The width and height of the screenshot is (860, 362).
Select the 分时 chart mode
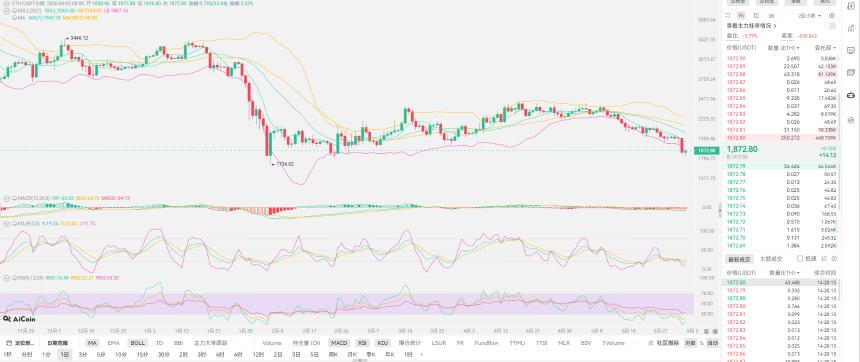tap(26, 354)
